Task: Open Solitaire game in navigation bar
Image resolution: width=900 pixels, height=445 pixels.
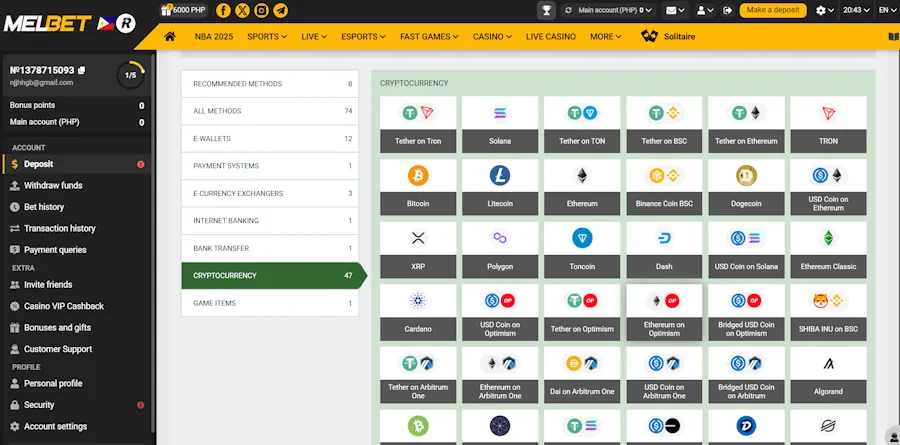Action: click(668, 36)
